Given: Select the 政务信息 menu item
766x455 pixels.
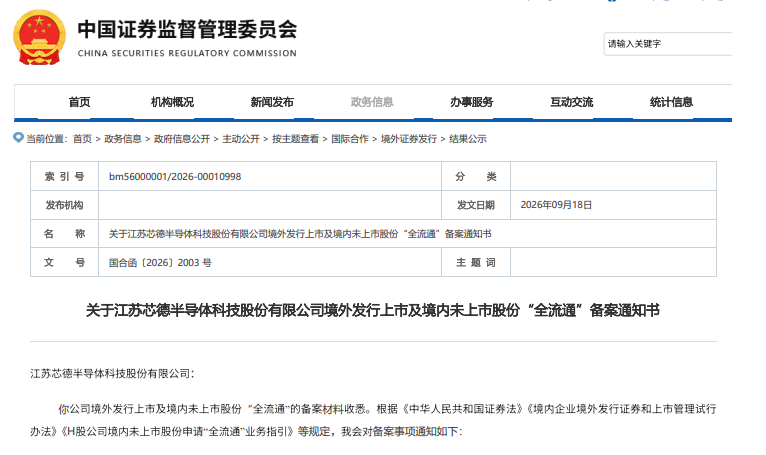Looking at the screenshot, I should (372, 102).
